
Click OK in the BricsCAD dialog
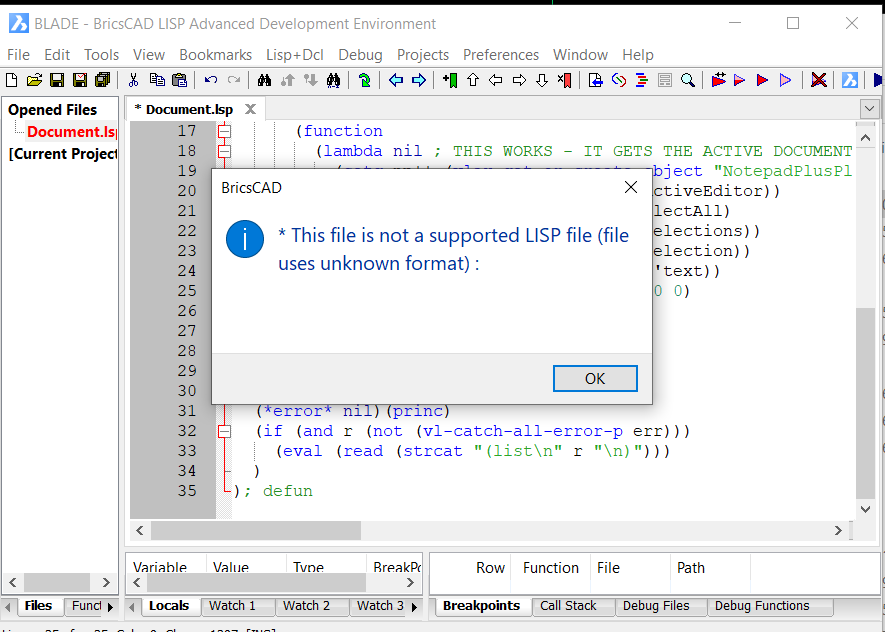595,378
